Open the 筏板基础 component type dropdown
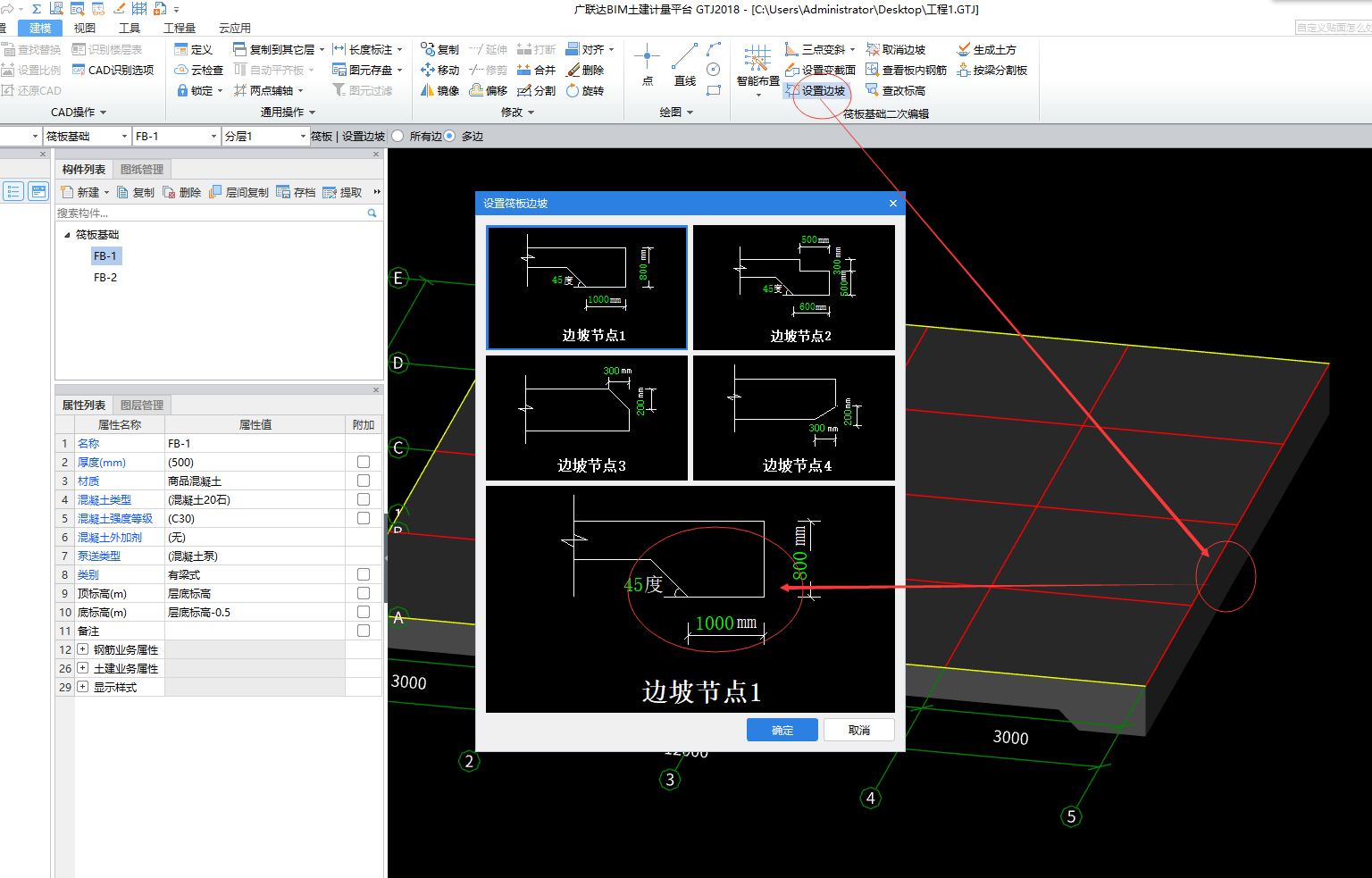1372x878 pixels. (124, 136)
